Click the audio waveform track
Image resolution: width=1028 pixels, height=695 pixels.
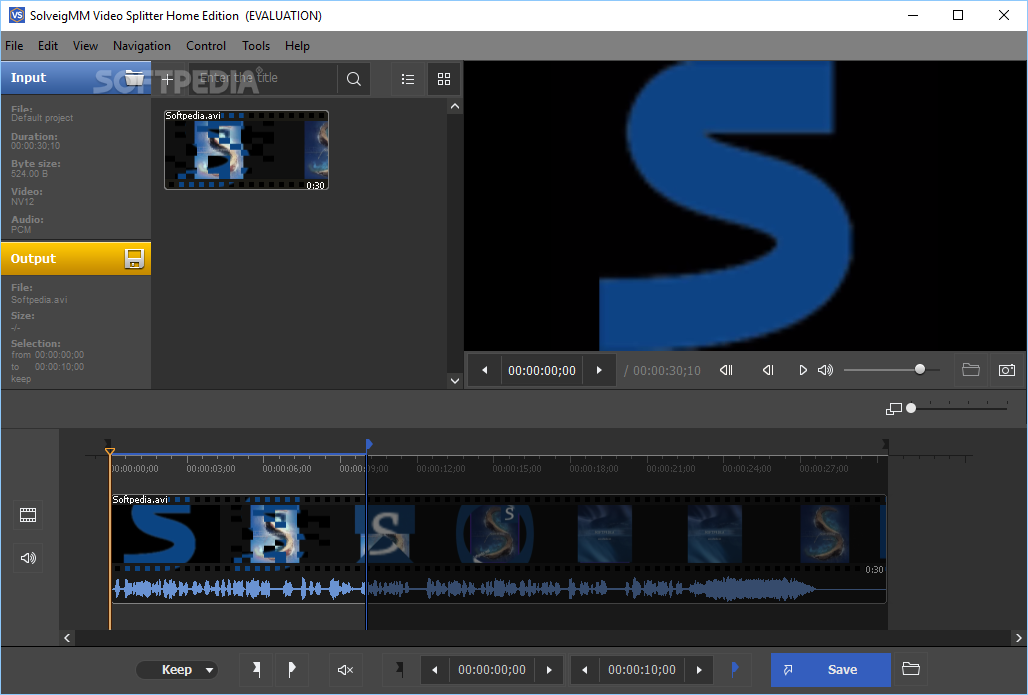(x=498, y=589)
